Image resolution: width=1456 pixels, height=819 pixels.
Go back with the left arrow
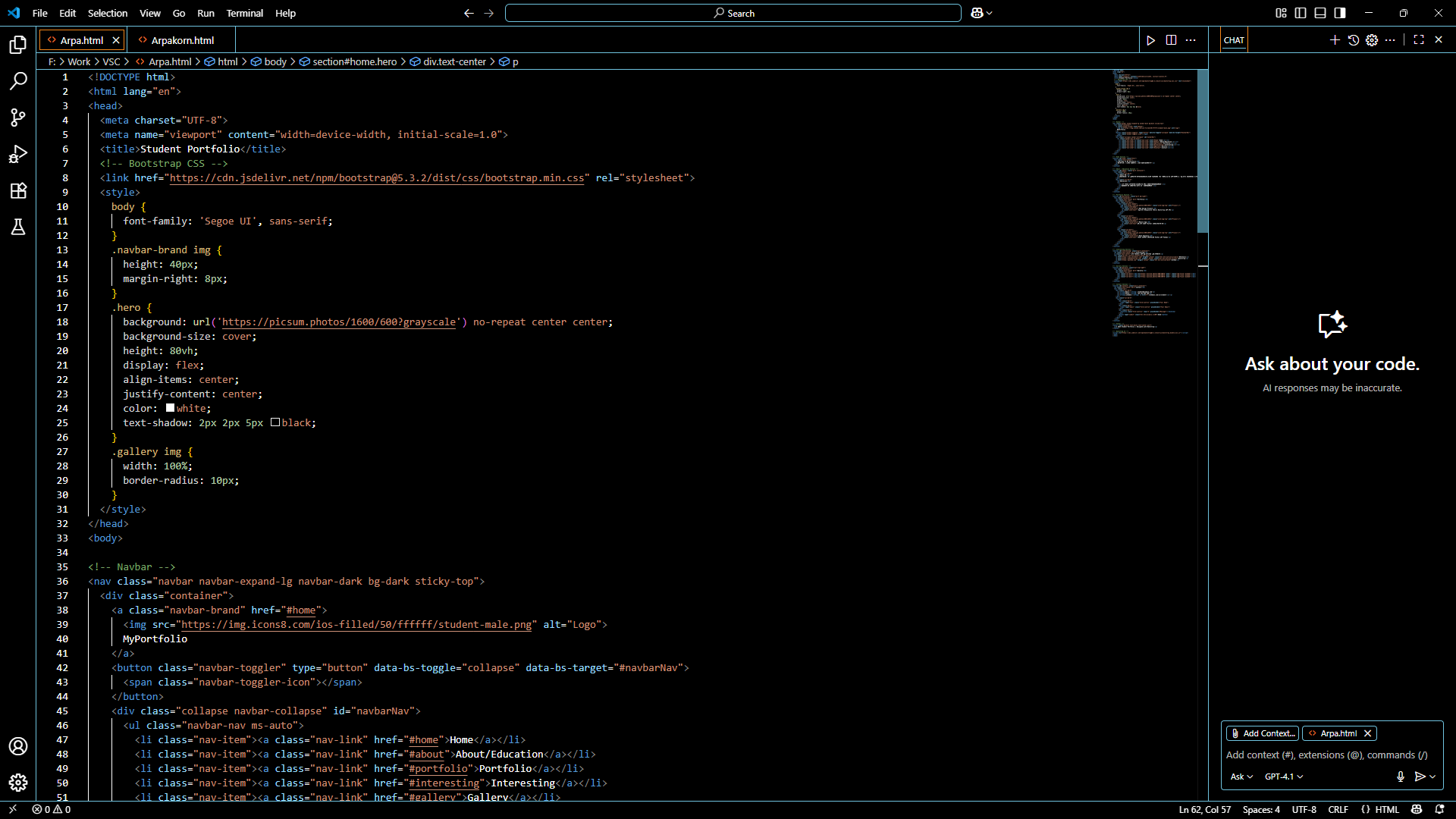[x=469, y=13]
